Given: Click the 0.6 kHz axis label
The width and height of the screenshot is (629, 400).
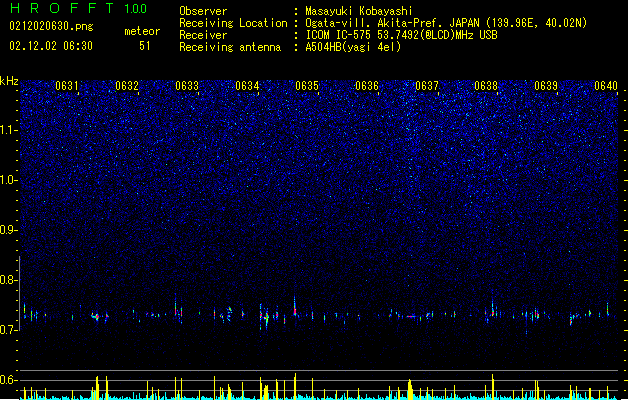Looking at the screenshot, I should coord(8,380).
